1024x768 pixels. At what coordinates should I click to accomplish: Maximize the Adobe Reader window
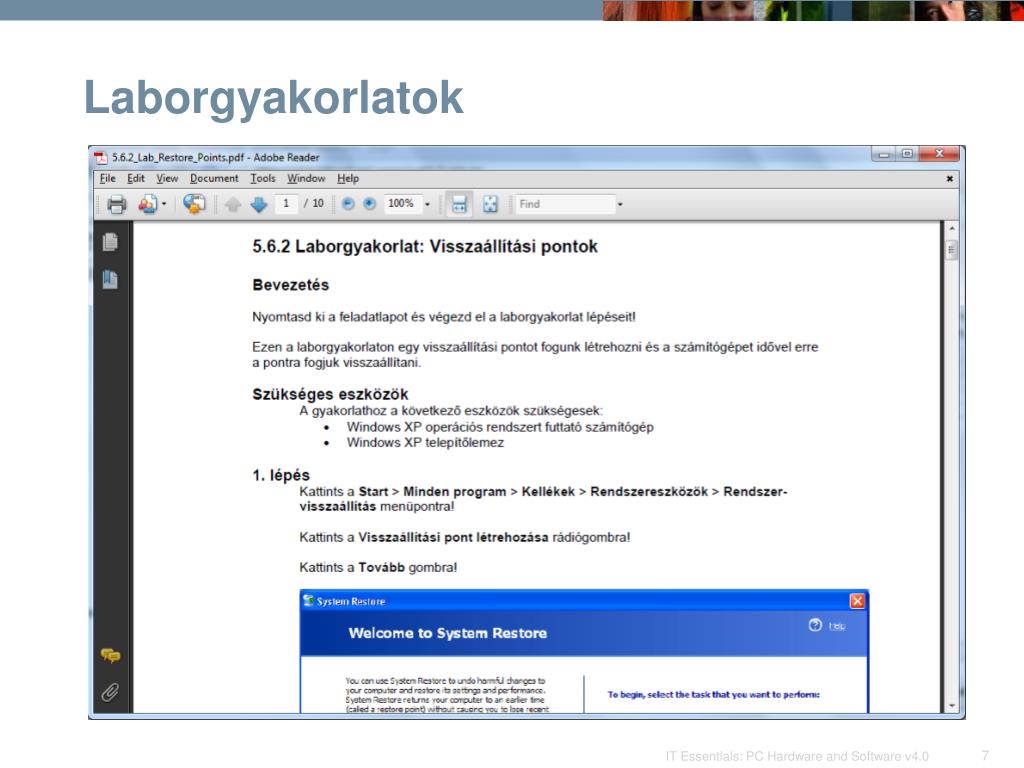907,154
